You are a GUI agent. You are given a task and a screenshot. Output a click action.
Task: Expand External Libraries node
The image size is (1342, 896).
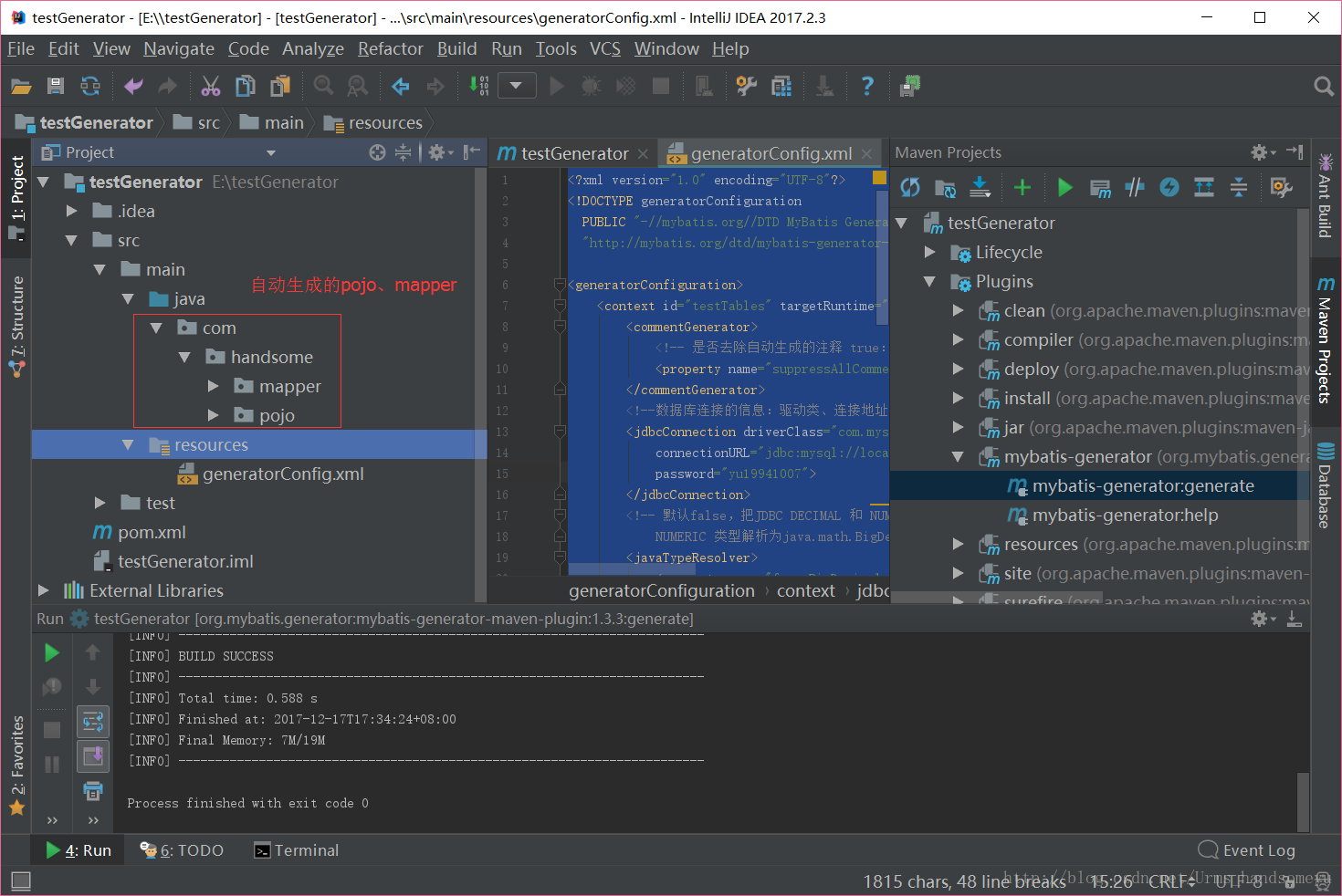pos(43,590)
